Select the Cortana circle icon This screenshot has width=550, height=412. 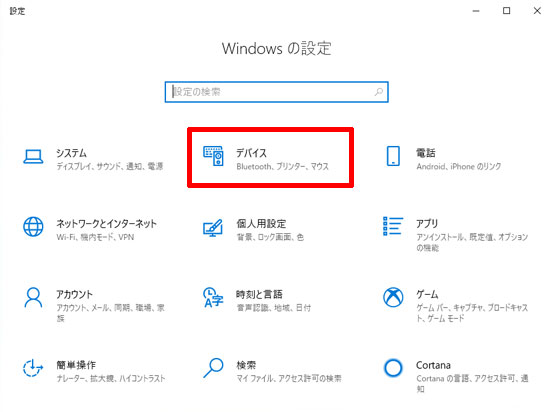tap(393, 368)
